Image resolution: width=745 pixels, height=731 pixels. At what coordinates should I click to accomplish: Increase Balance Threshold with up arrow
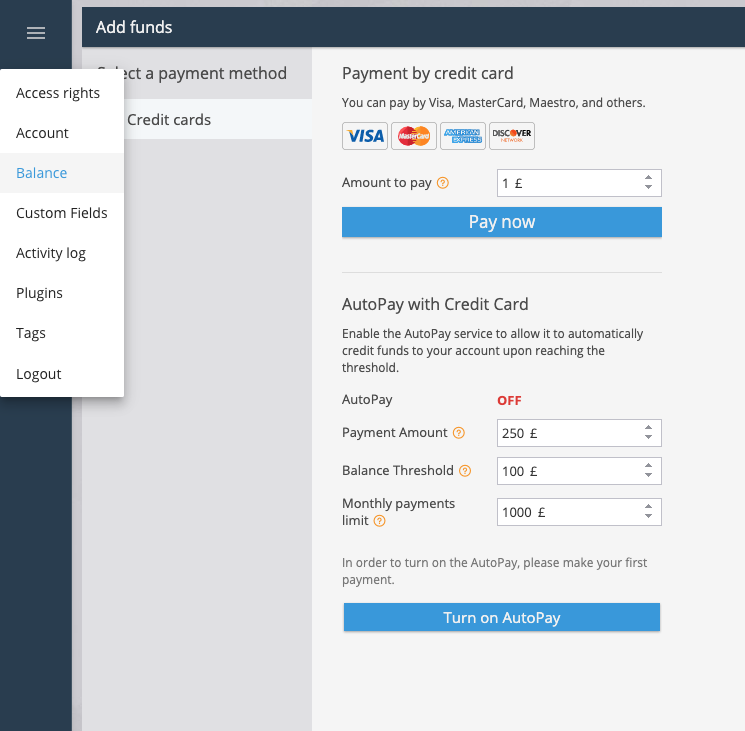pyautogui.click(x=648, y=465)
